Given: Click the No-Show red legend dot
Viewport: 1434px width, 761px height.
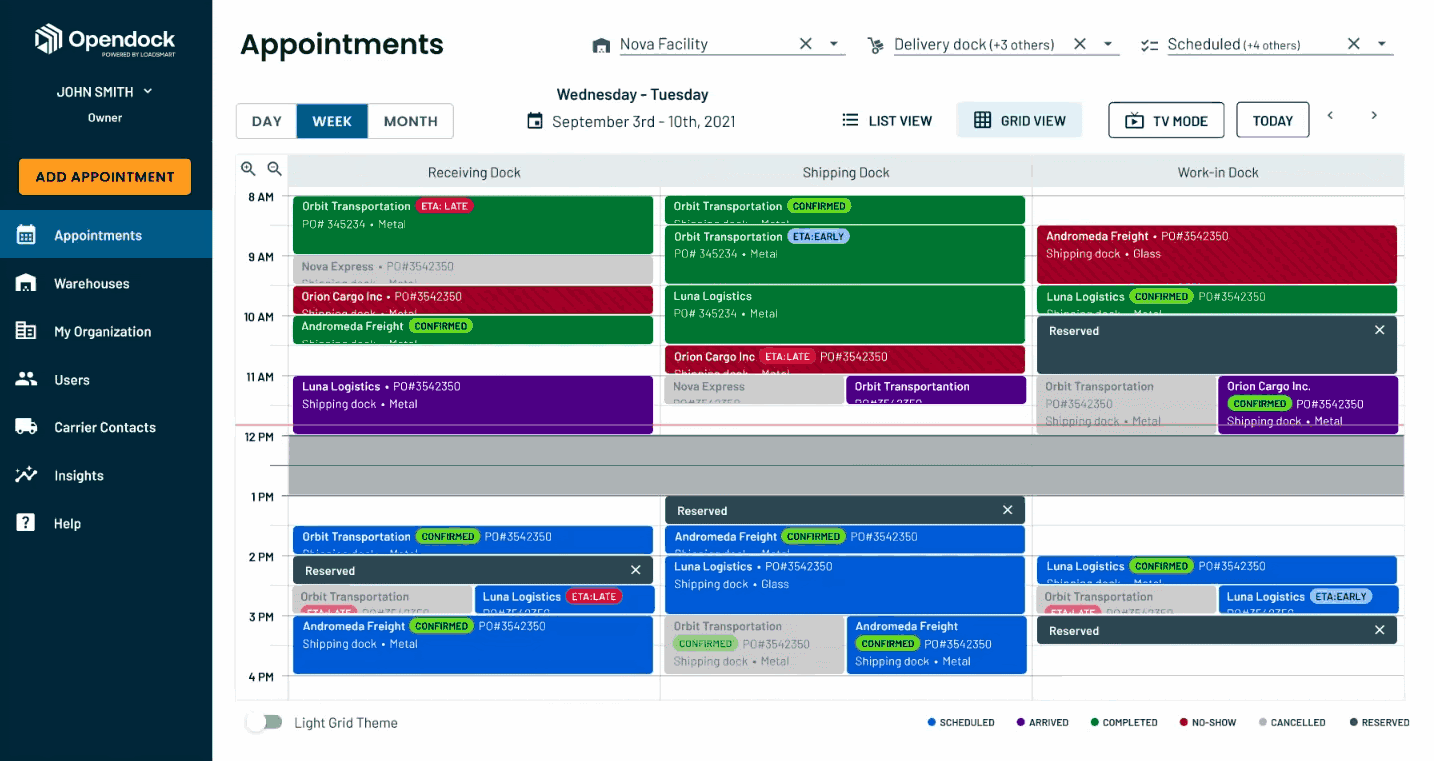Looking at the screenshot, I should tap(1184, 722).
